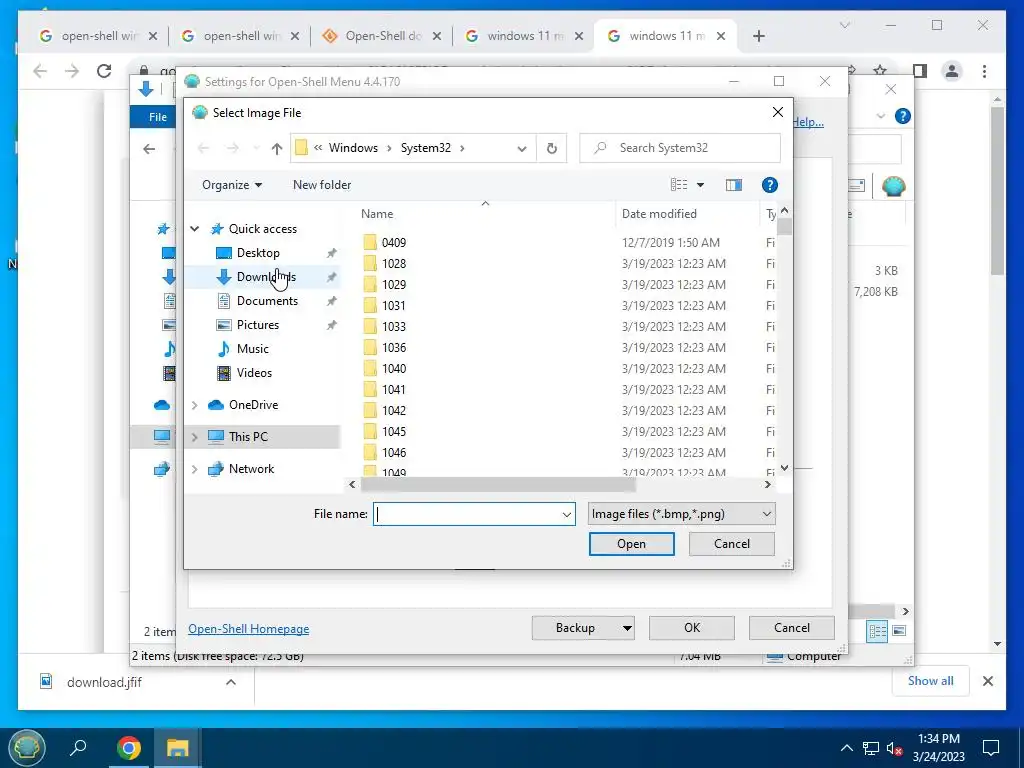Select the 0409 folder
The image size is (1024, 768).
coord(394,243)
